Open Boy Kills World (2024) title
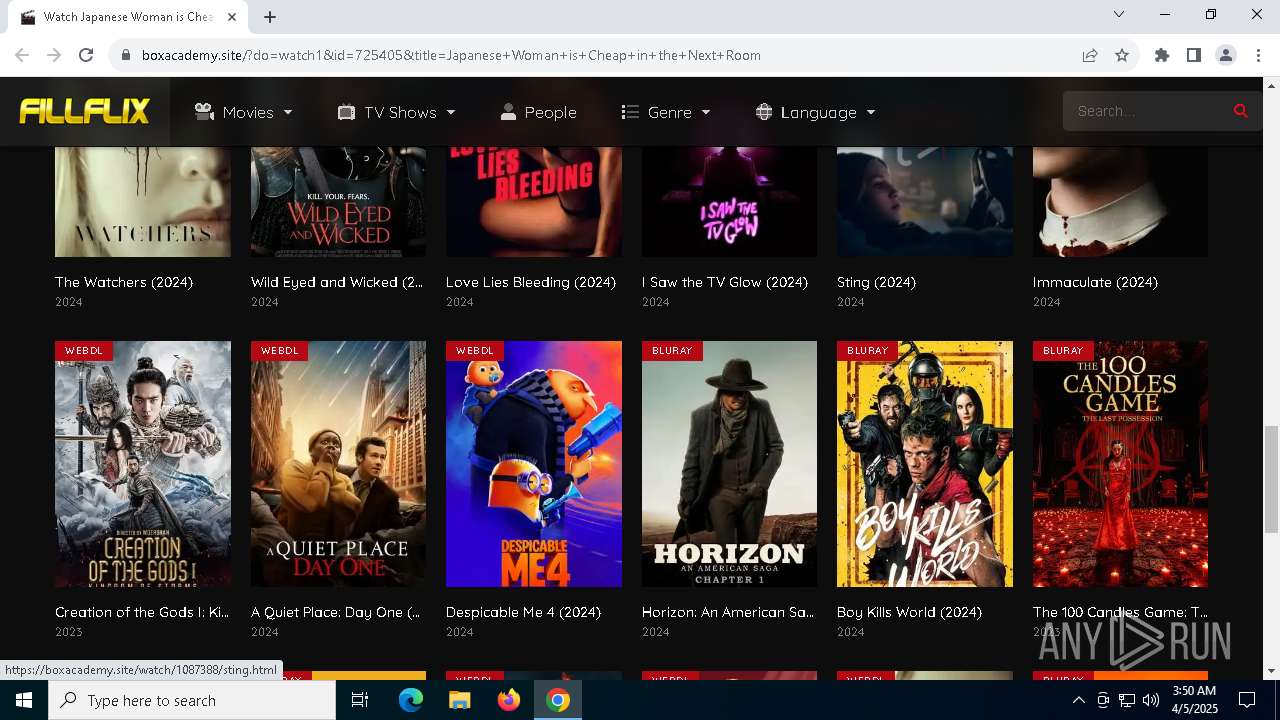 909,612
